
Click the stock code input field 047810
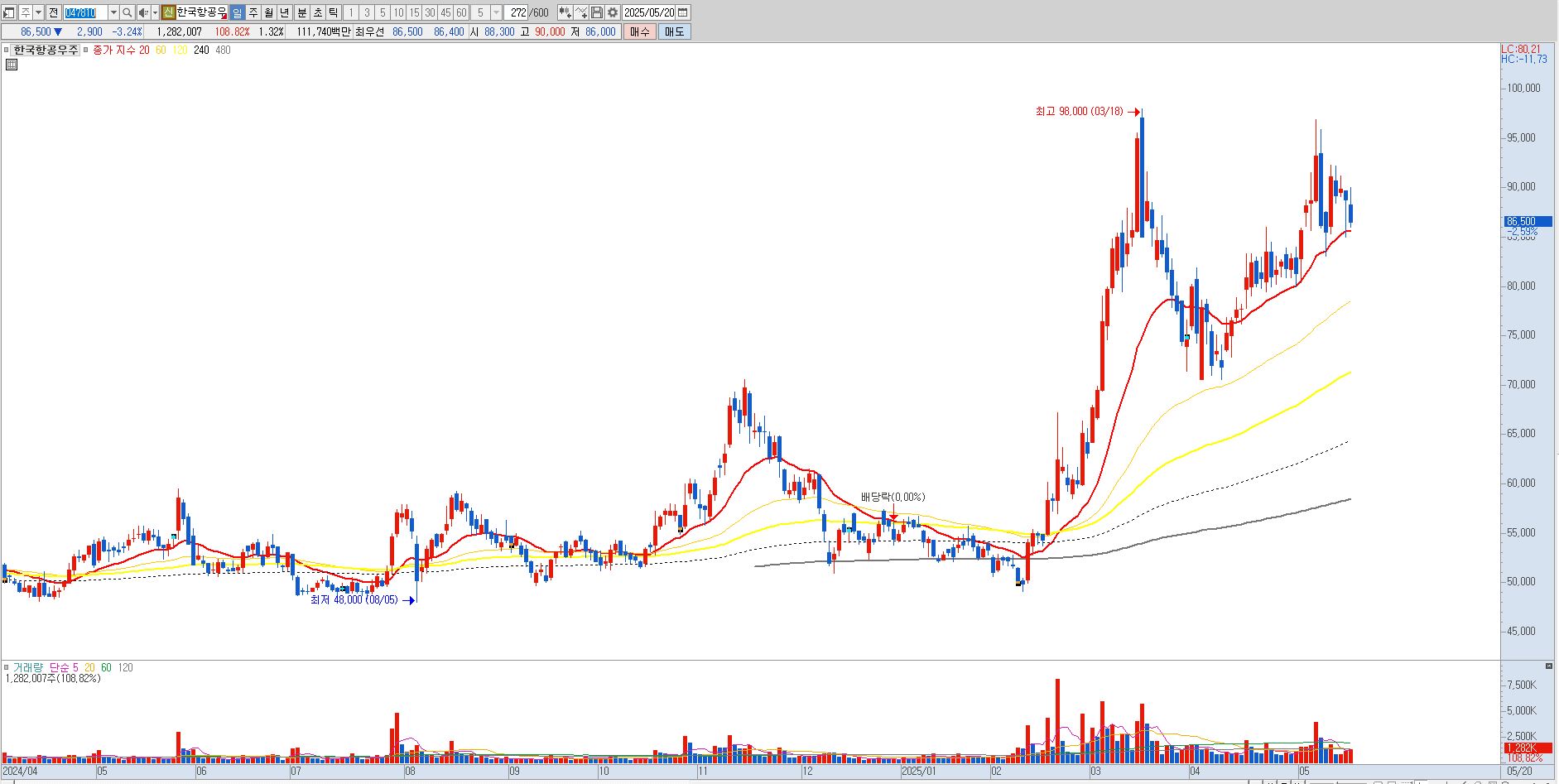(x=85, y=12)
